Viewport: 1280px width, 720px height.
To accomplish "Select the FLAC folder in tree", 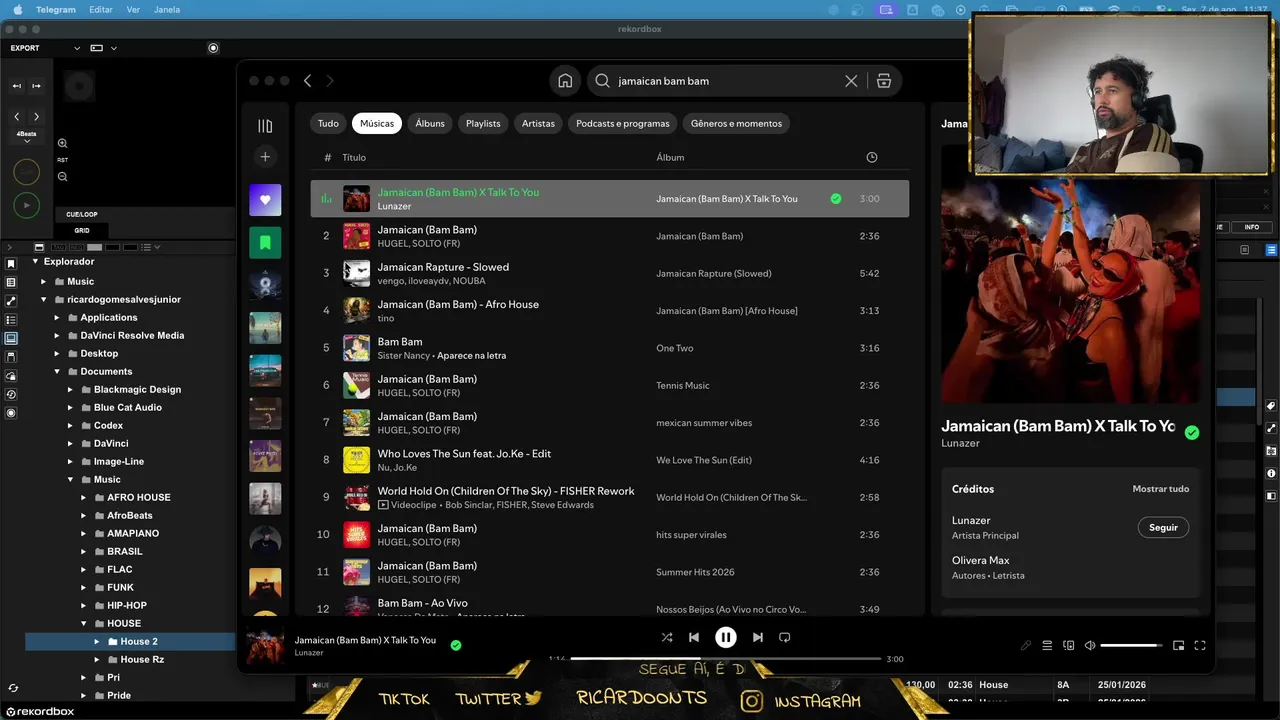I will [x=120, y=570].
